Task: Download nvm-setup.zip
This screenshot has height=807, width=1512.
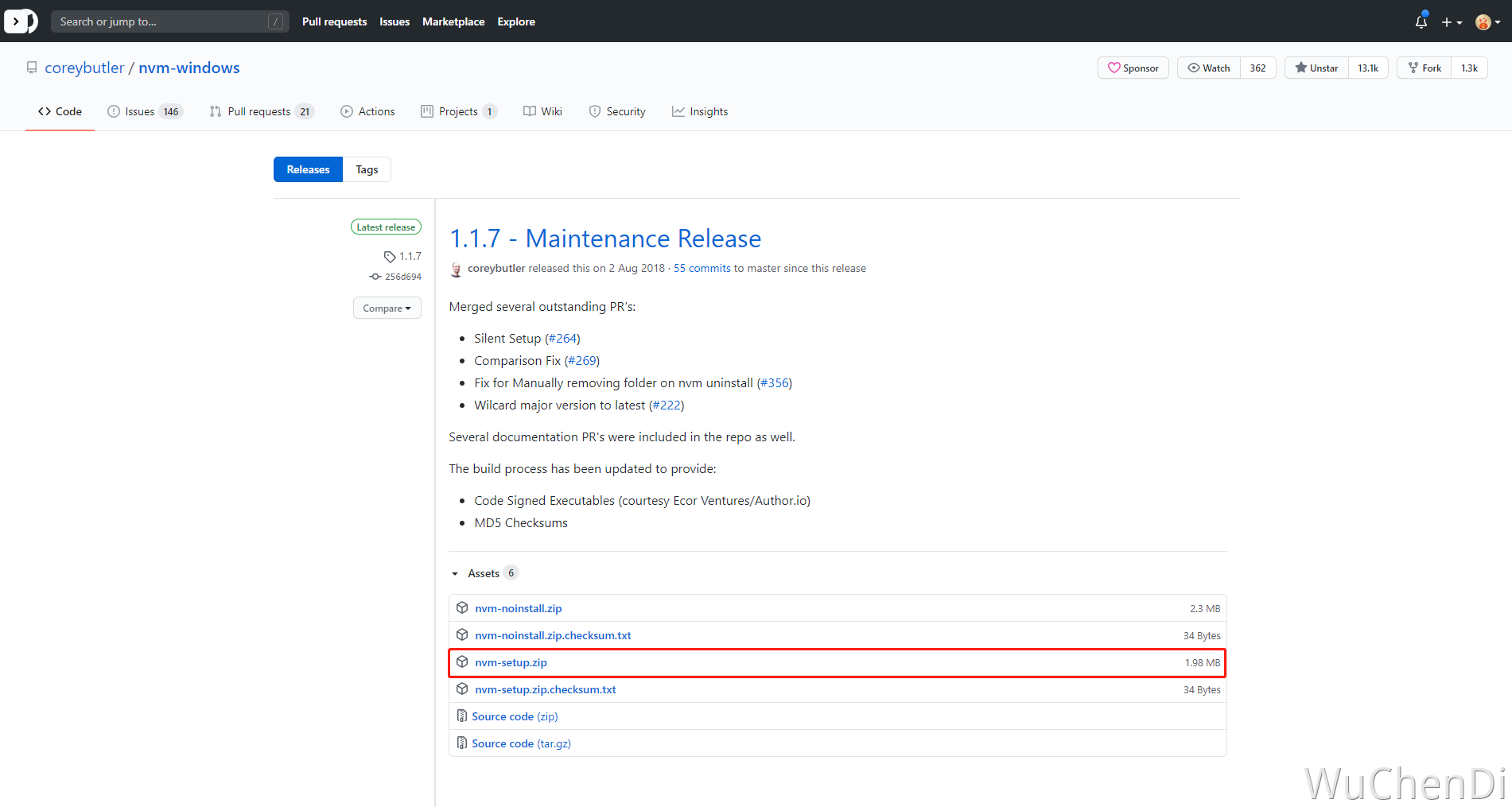Action: (511, 662)
